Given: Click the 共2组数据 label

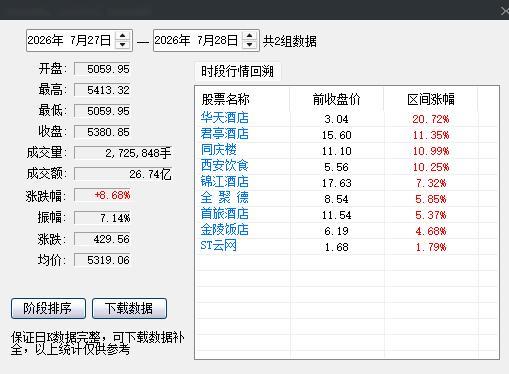Looking at the screenshot, I should [x=290, y=41].
